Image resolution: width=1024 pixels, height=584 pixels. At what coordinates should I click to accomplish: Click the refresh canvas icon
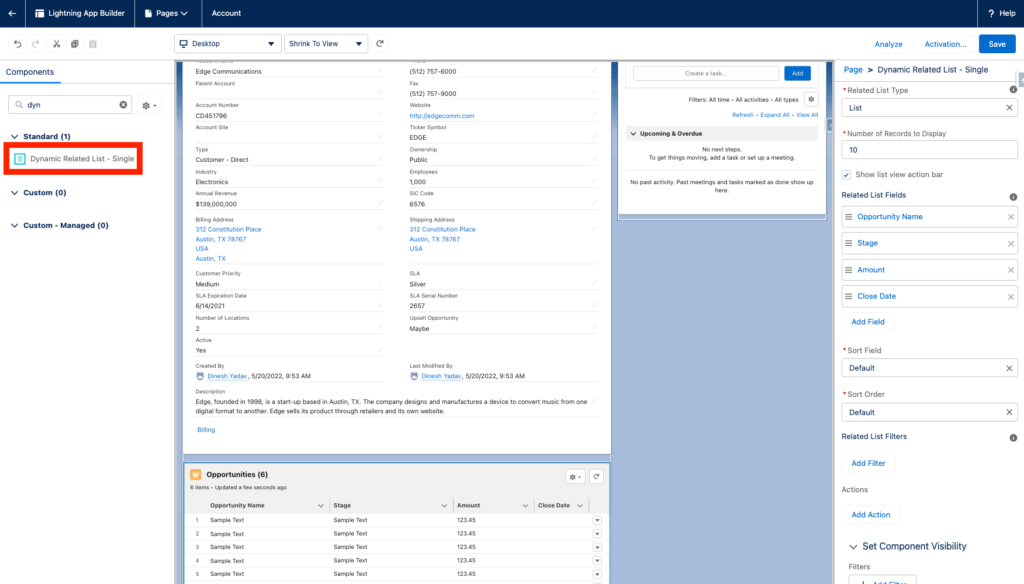coord(380,44)
